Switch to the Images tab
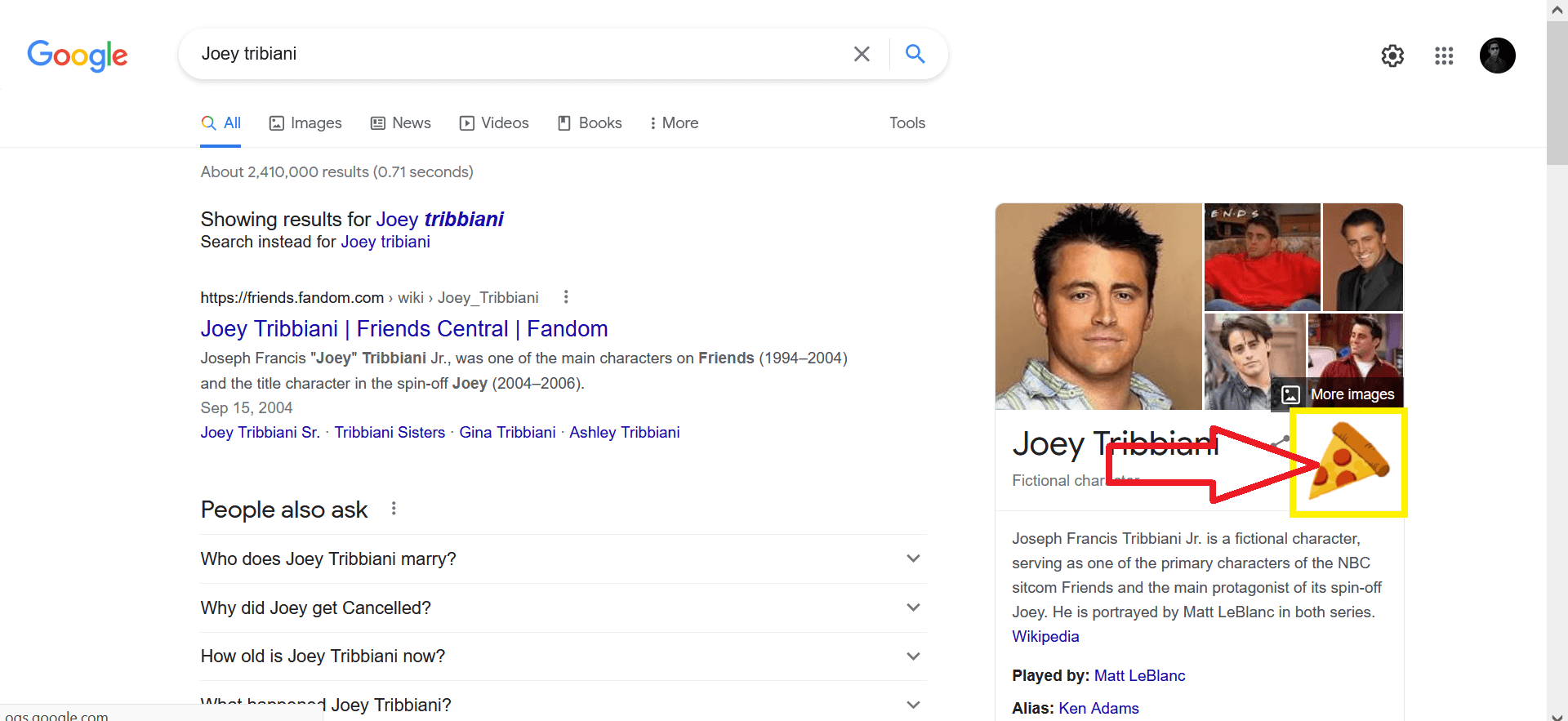Image resolution: width=1568 pixels, height=721 pixels. click(305, 123)
